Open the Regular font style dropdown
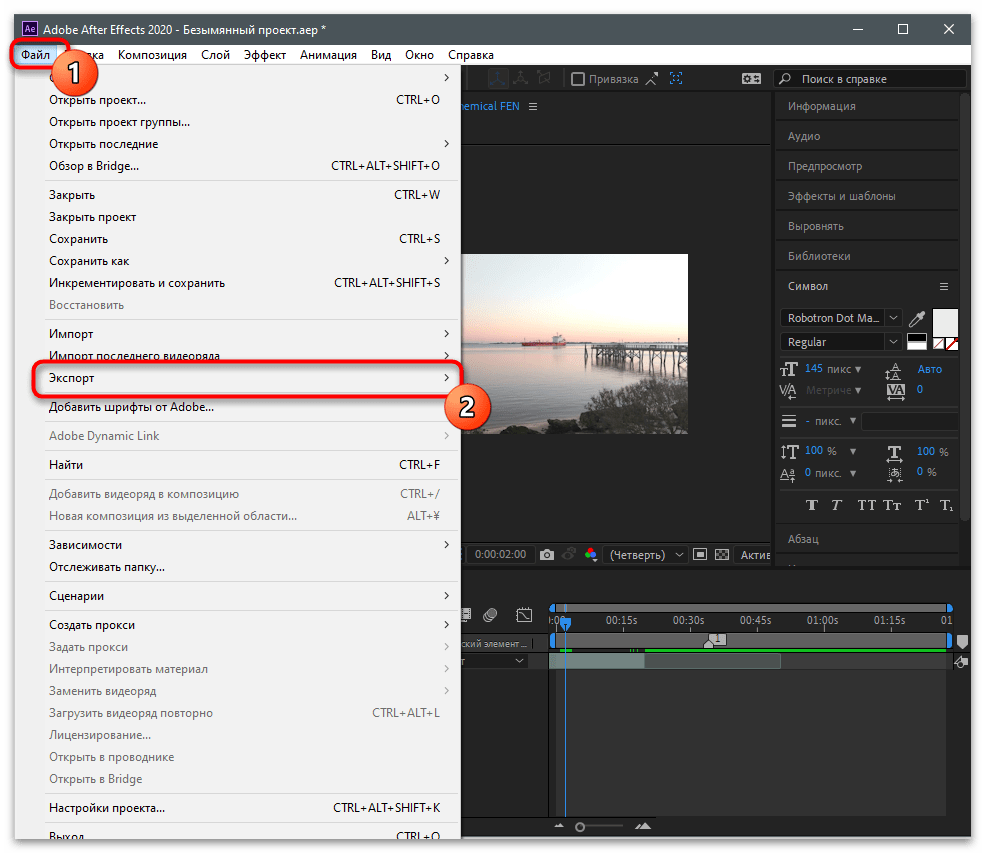The width and height of the screenshot is (985, 853). (x=841, y=342)
